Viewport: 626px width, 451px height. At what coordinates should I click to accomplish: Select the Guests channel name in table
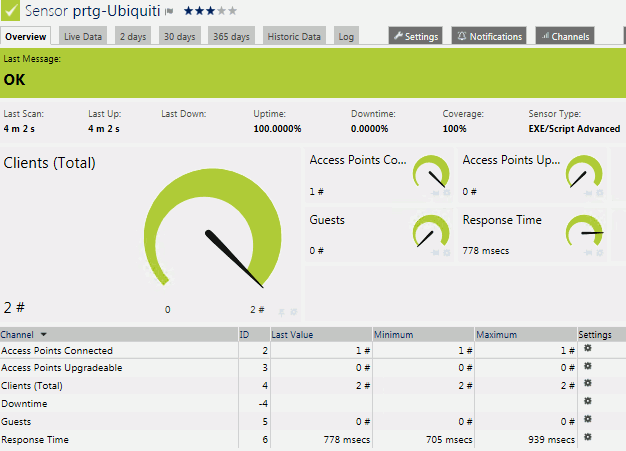point(16,421)
